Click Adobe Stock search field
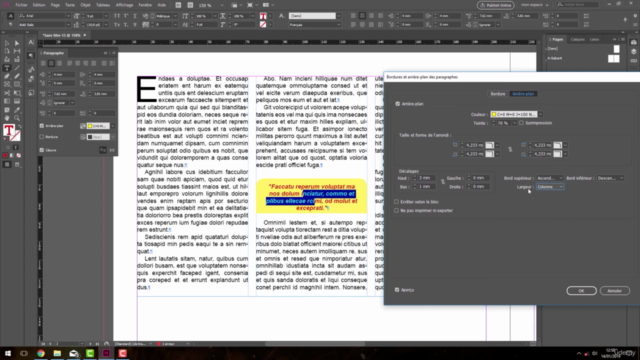 pyautogui.click(x=578, y=5)
